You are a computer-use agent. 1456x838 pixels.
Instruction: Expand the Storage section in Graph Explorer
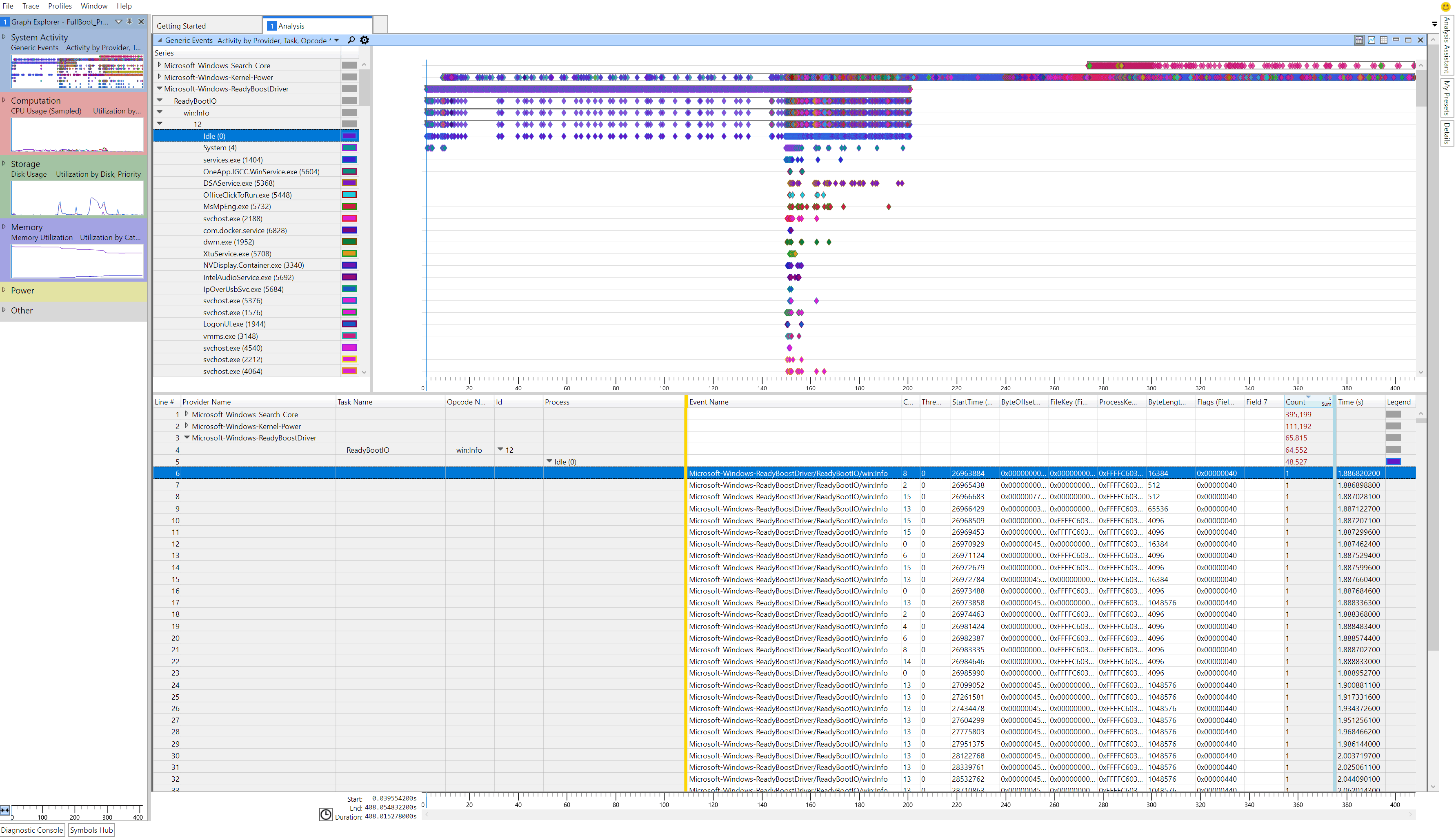4,163
